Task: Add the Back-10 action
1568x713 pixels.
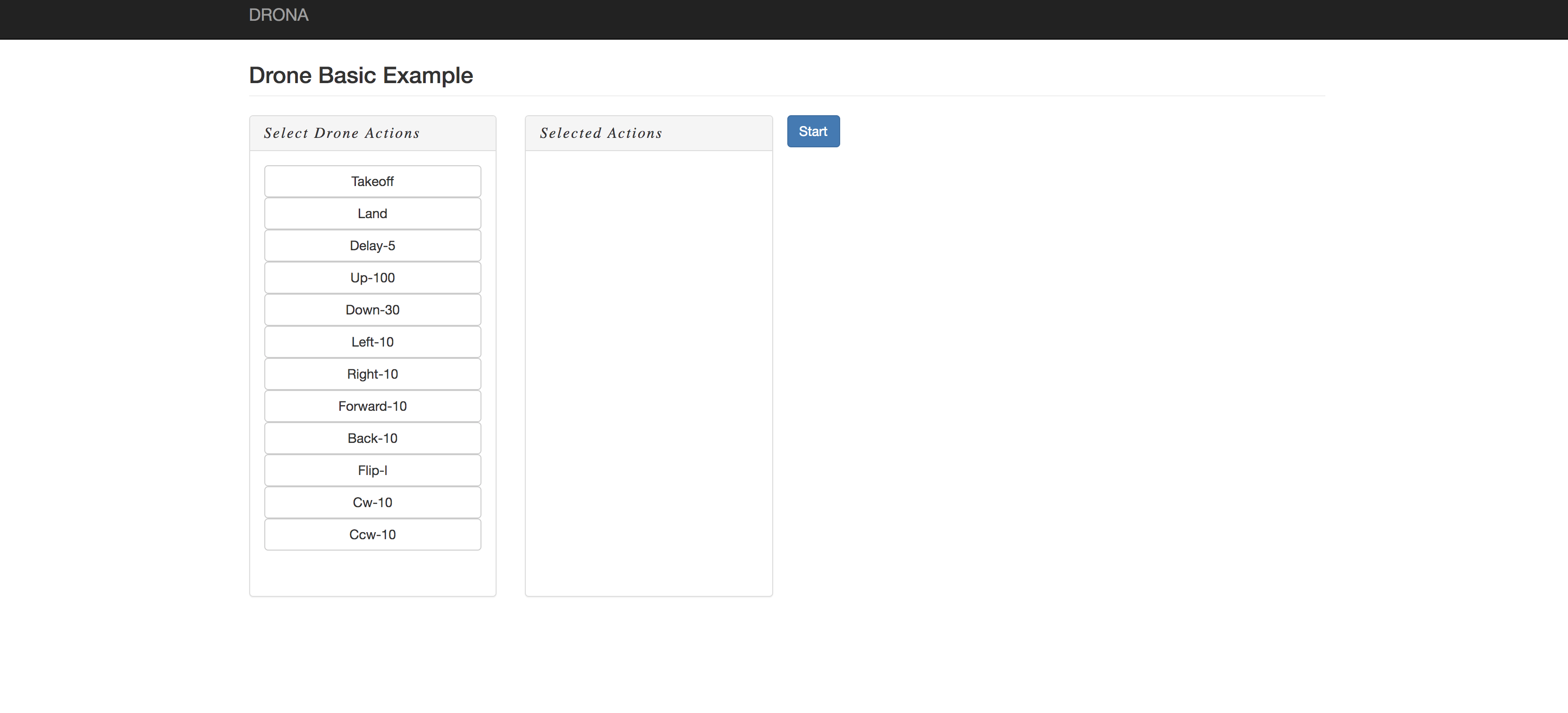Action: [x=372, y=438]
